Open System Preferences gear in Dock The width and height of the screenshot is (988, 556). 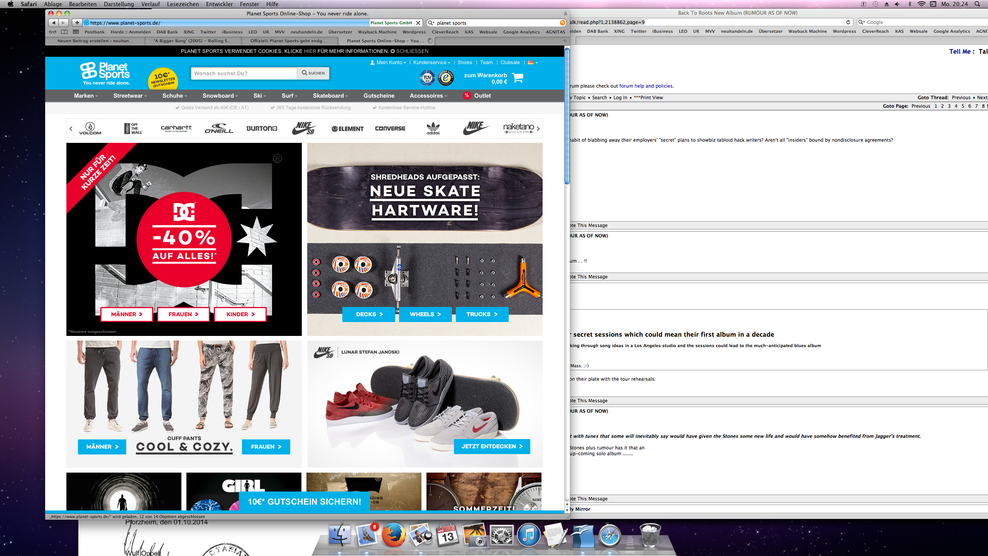[x=502, y=535]
